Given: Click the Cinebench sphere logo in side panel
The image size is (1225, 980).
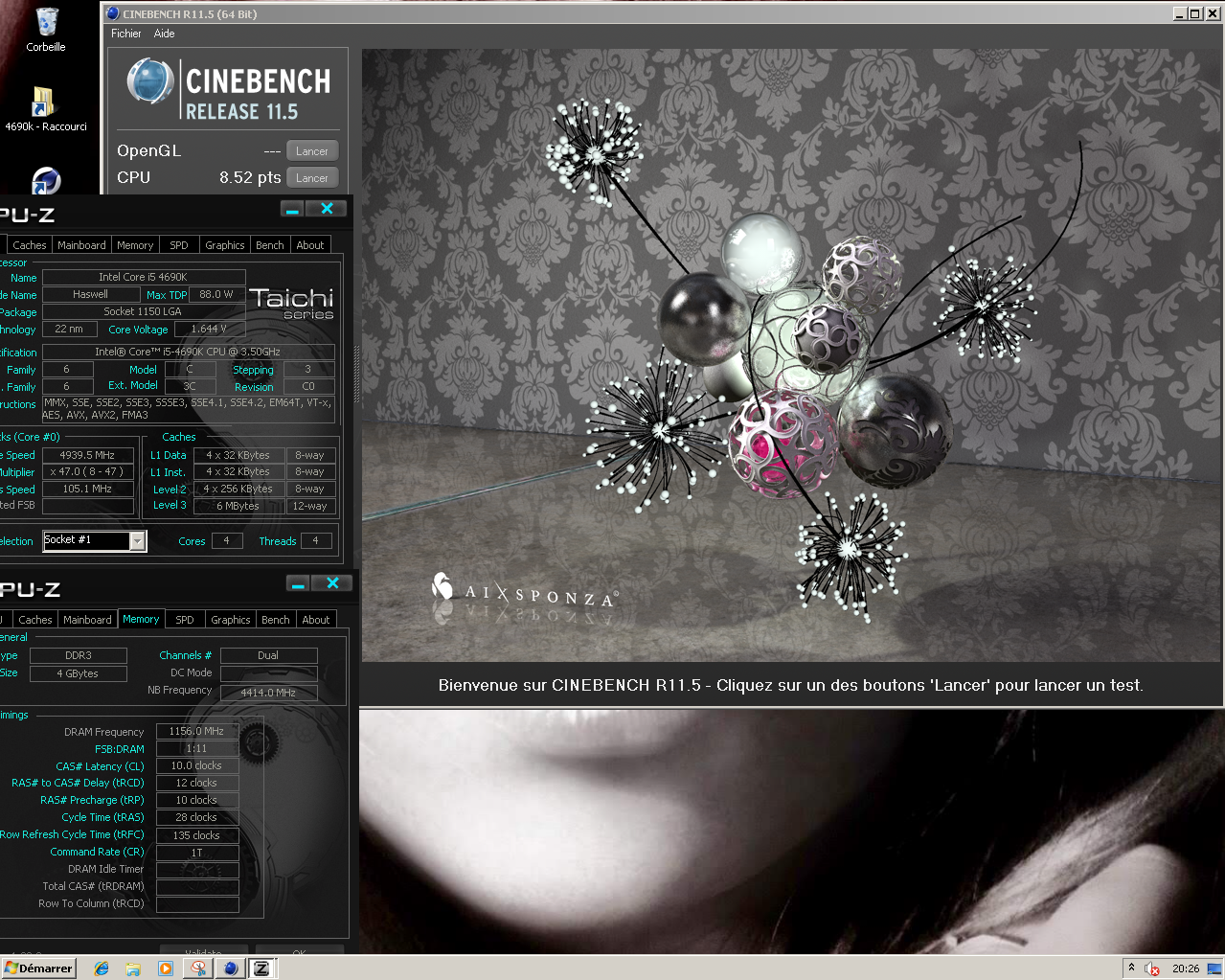Looking at the screenshot, I should 149,81.
